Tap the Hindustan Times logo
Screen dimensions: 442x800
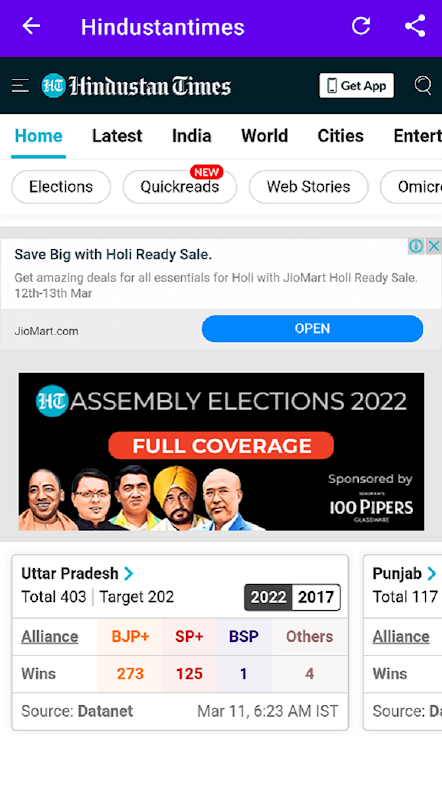pyautogui.click(x=136, y=86)
